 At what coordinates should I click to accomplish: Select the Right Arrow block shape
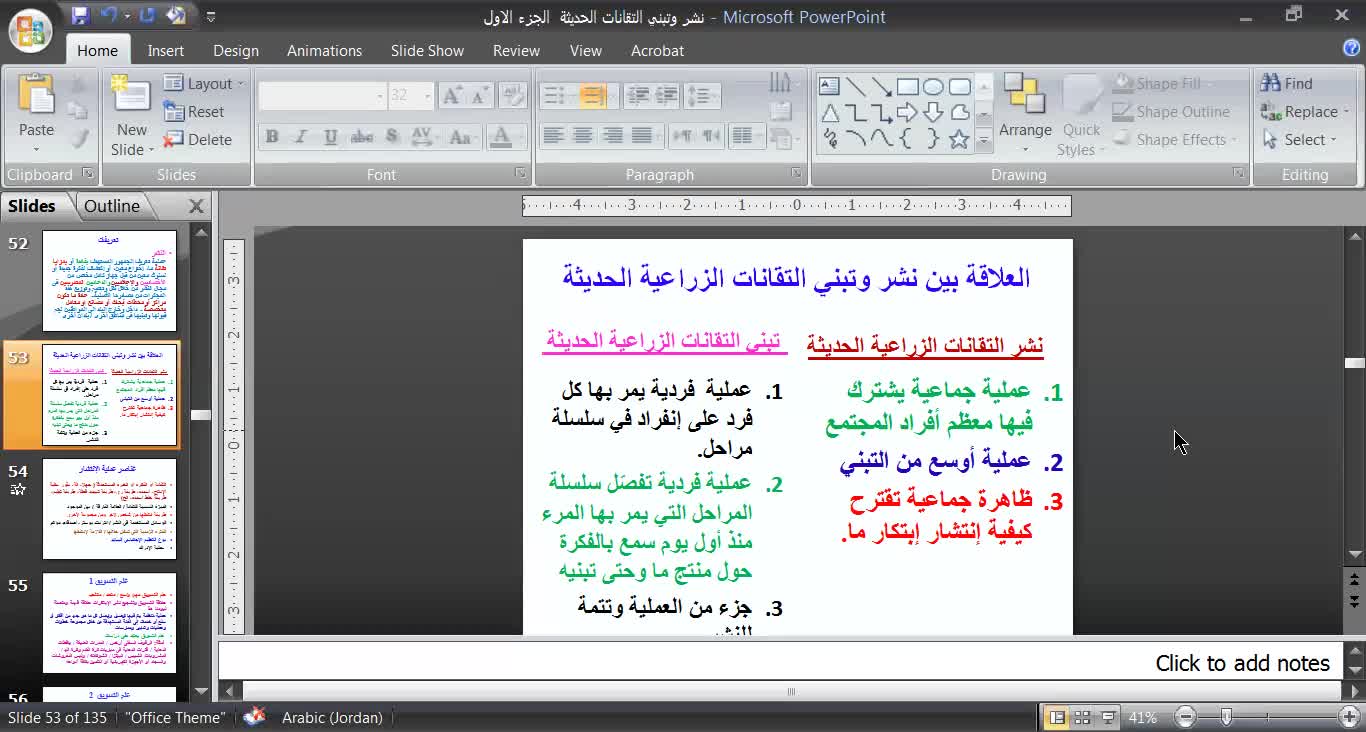coord(907,112)
